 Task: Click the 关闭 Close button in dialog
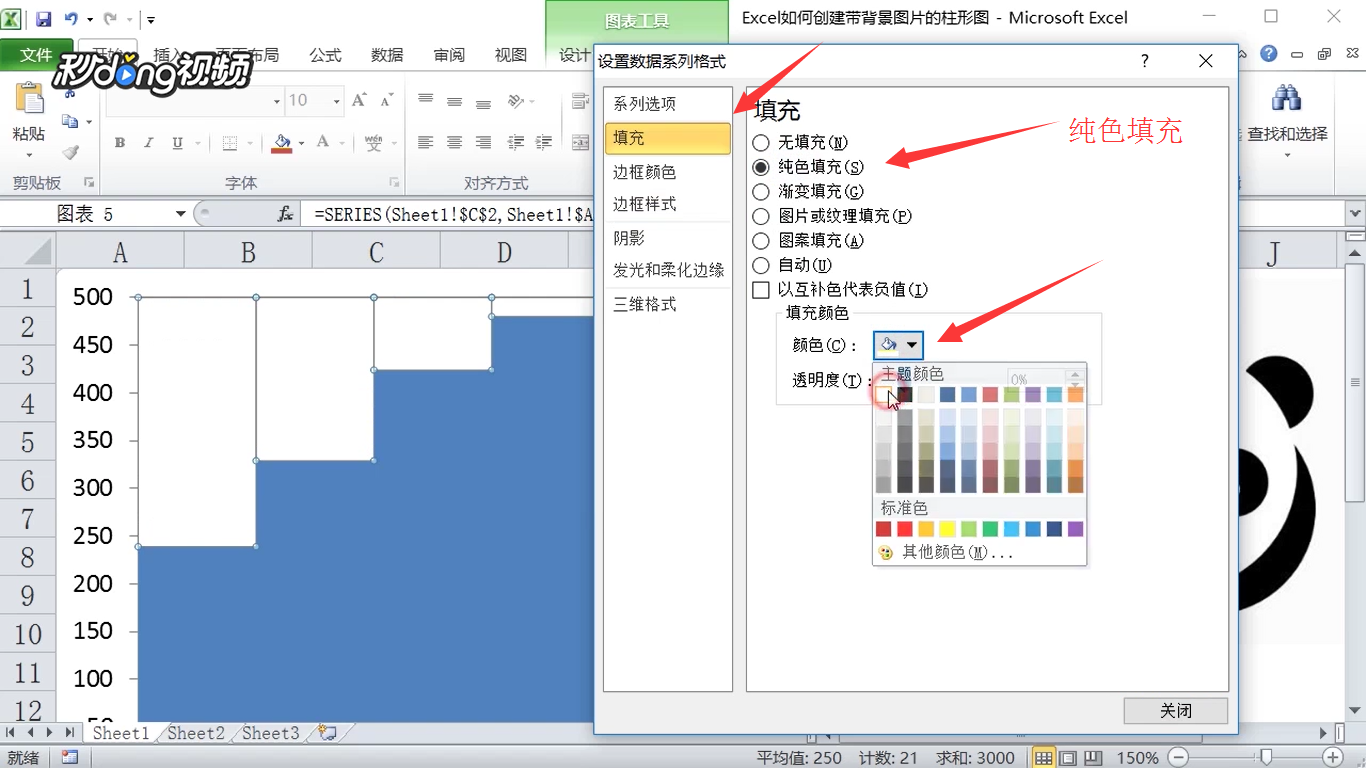[1175, 711]
